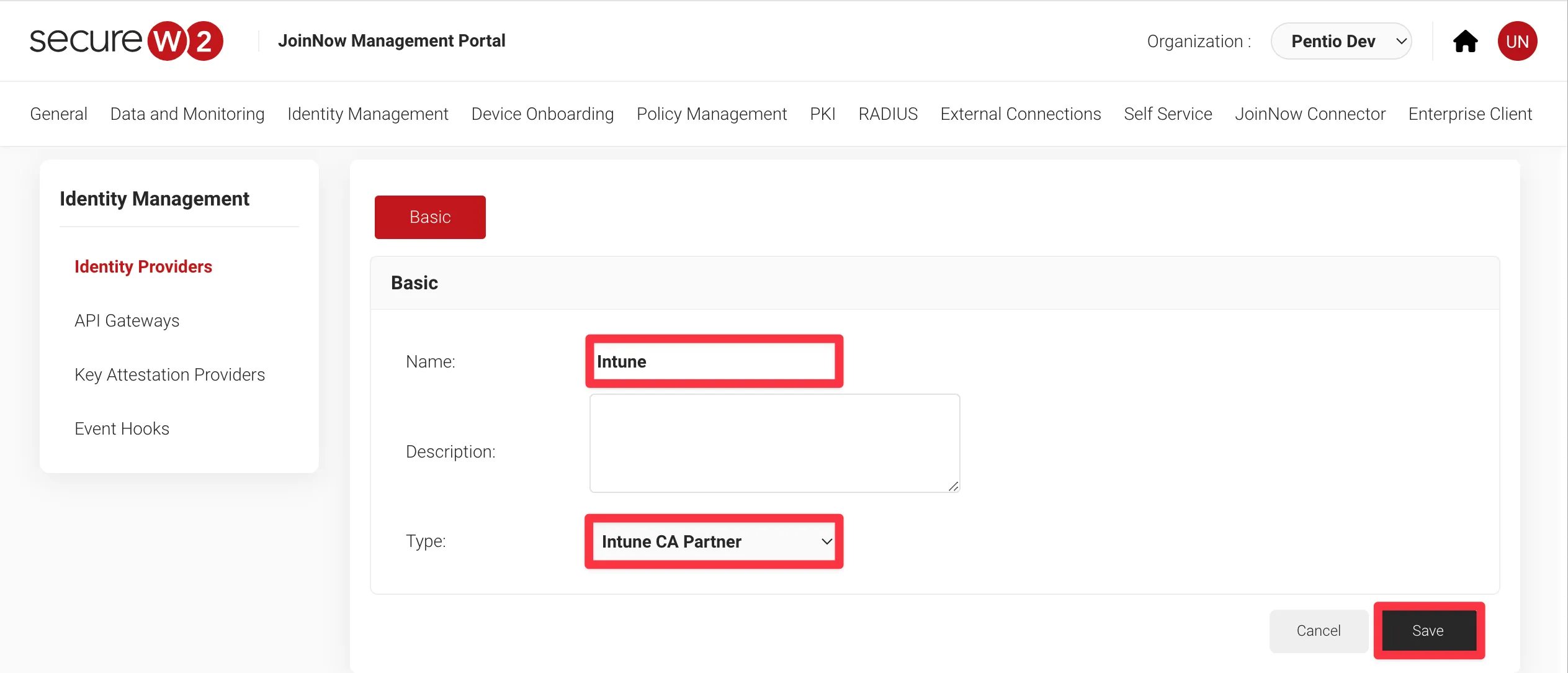Click the Identity Providers sidebar link
Viewport: 1568px width, 673px height.
(x=143, y=266)
